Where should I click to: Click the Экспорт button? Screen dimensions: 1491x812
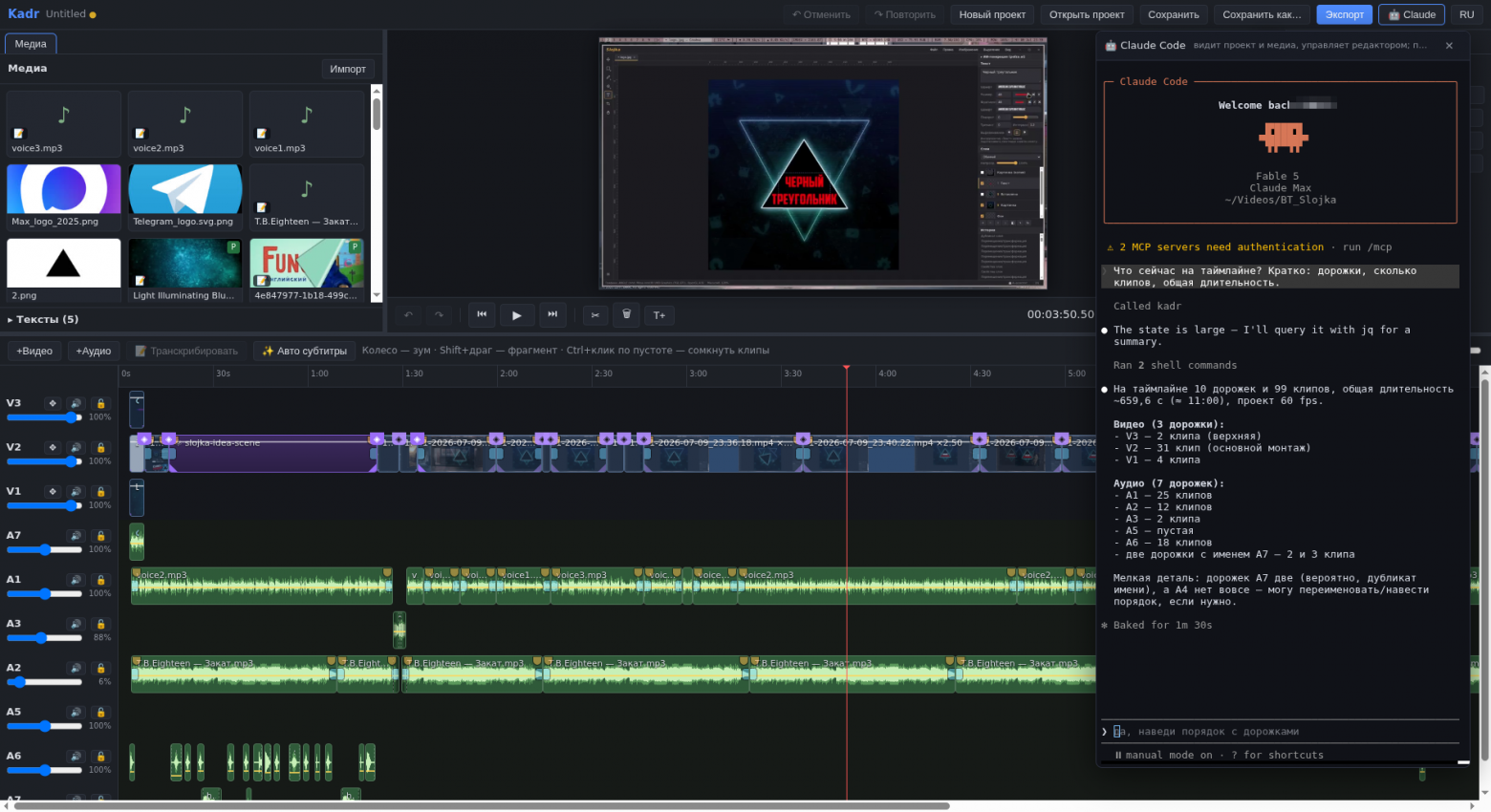click(x=1344, y=14)
